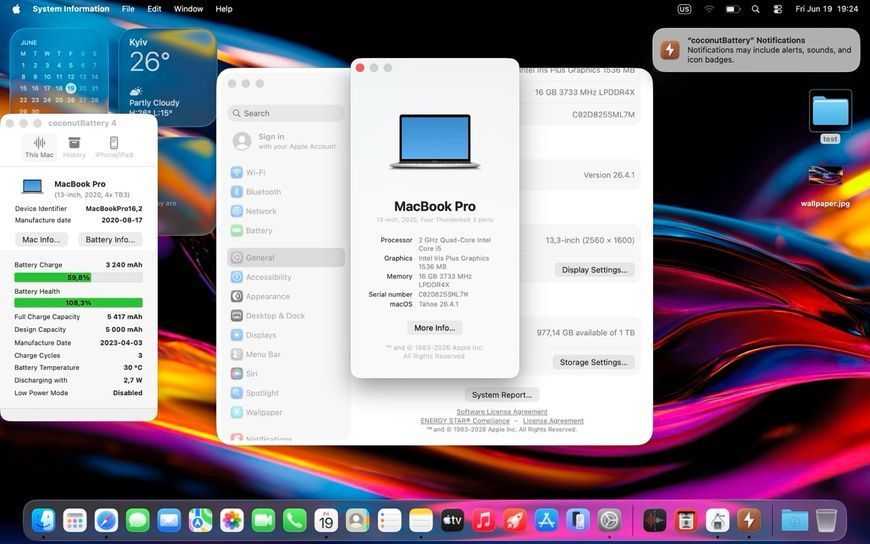870x544 pixels.
Task: Open Launchpad apps grid in the Dock
Action: point(75,521)
